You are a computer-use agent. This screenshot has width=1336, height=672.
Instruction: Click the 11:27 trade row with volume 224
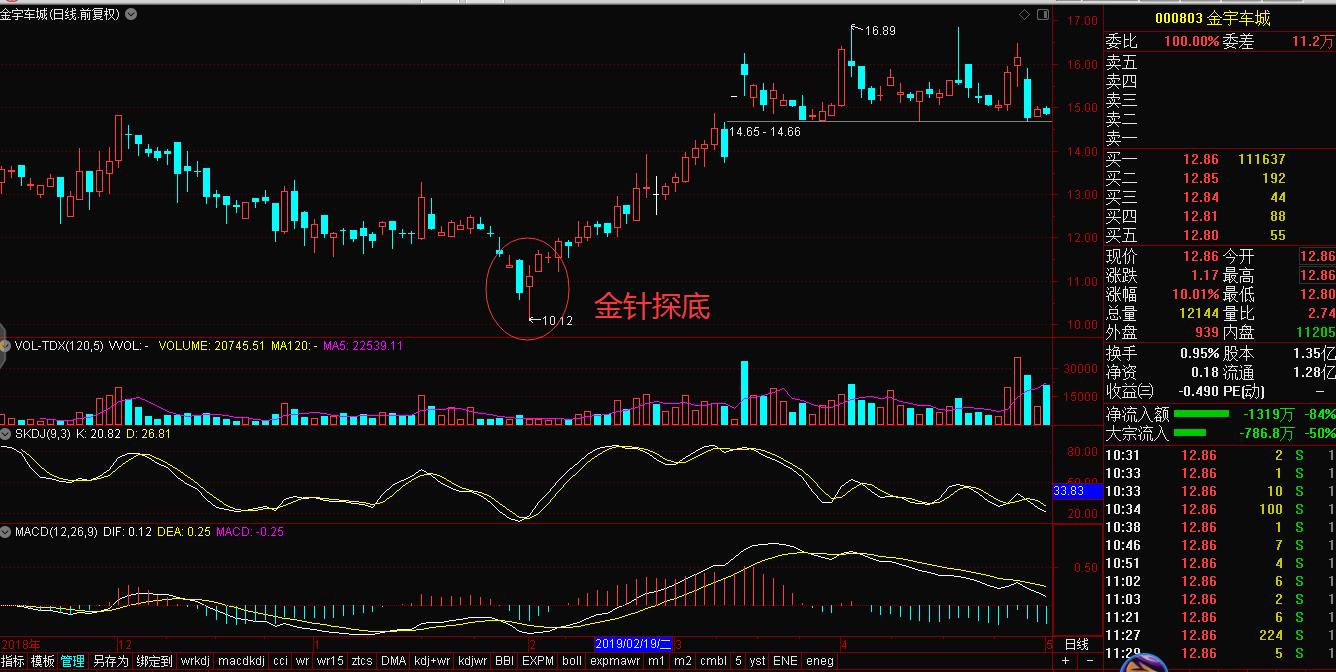click(x=1220, y=635)
